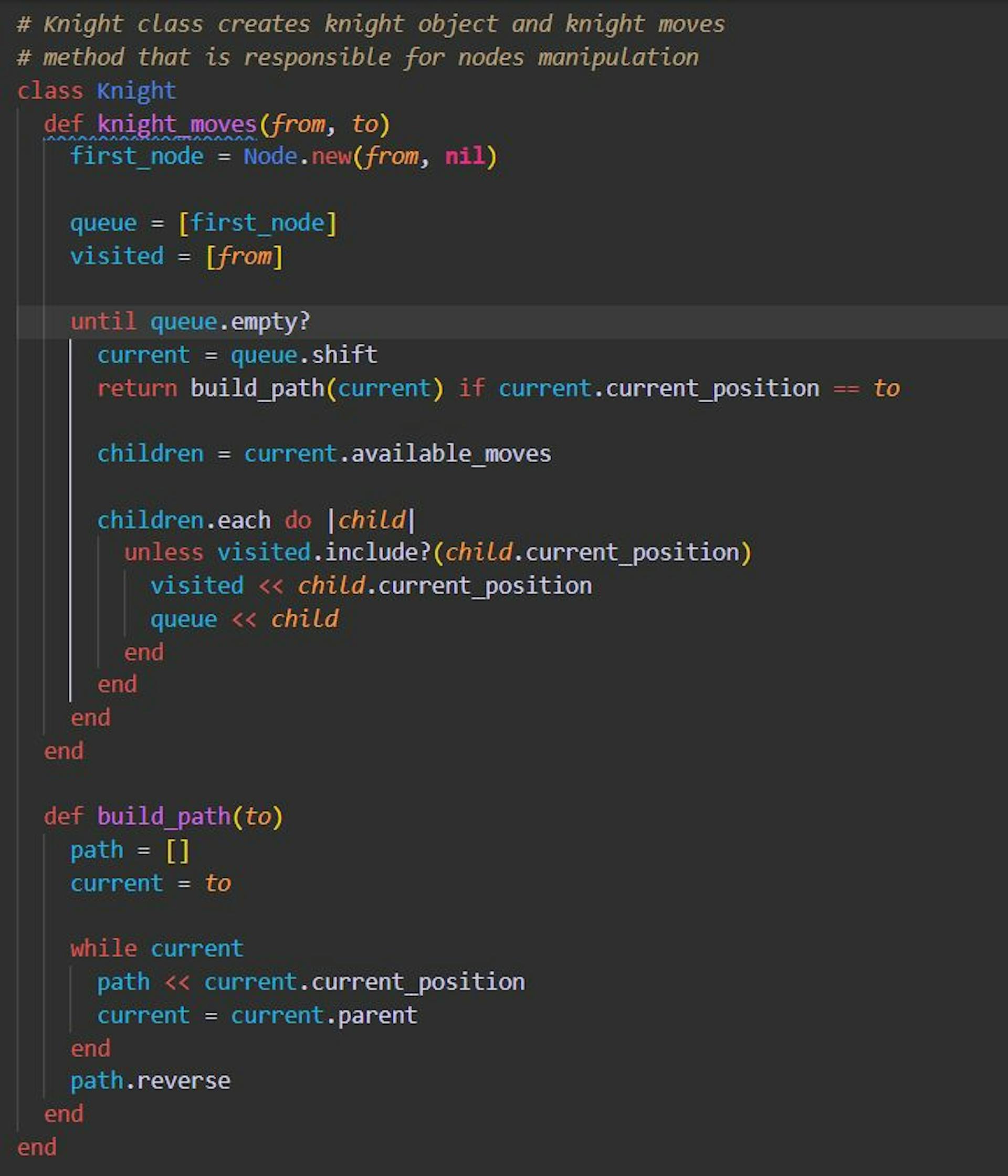This screenshot has height=1176, width=1008.
Task: Click available_moves method call
Action: [x=450, y=454]
